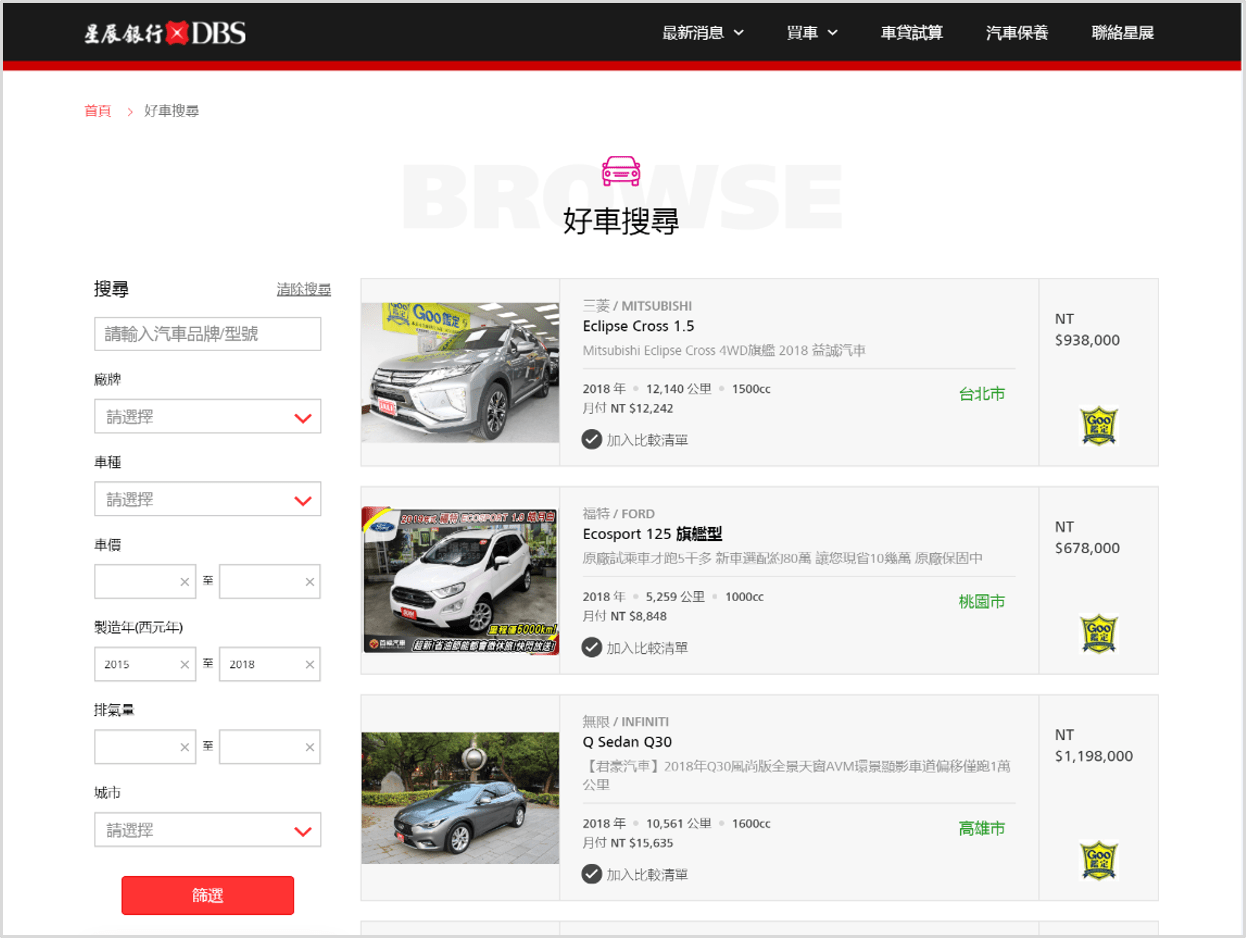Click the pink car icon above 好車搜尋
Viewport: 1246px width, 938px height.
[x=621, y=171]
